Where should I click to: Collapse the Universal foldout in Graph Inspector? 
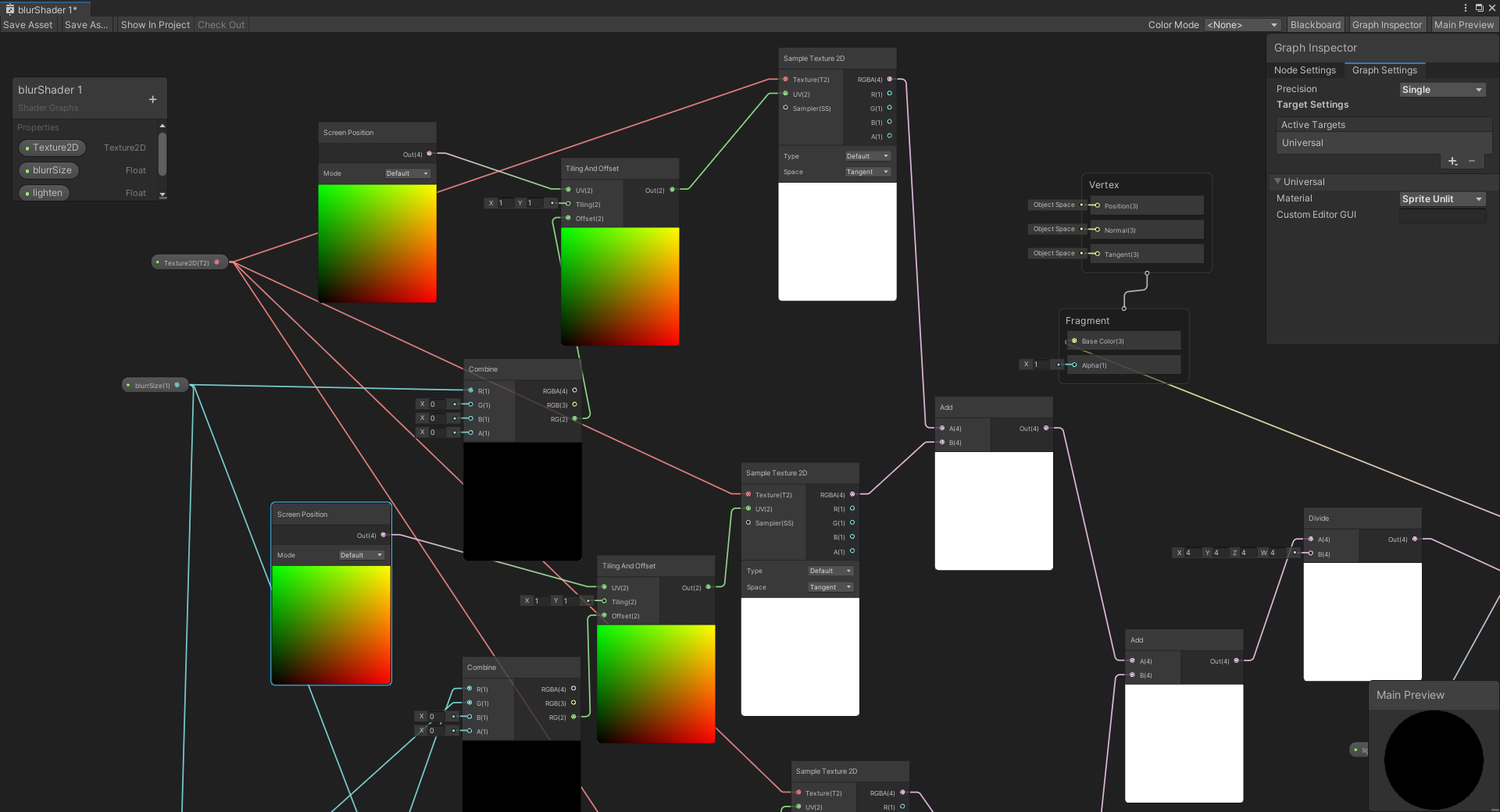click(x=1278, y=181)
